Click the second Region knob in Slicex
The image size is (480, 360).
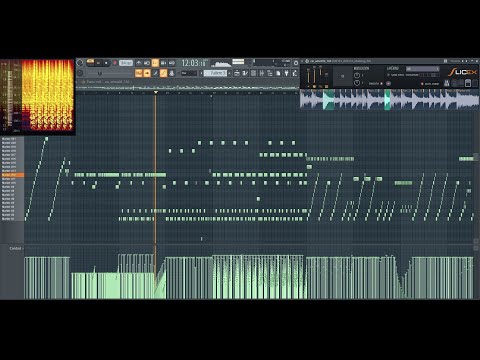[x=357, y=83]
